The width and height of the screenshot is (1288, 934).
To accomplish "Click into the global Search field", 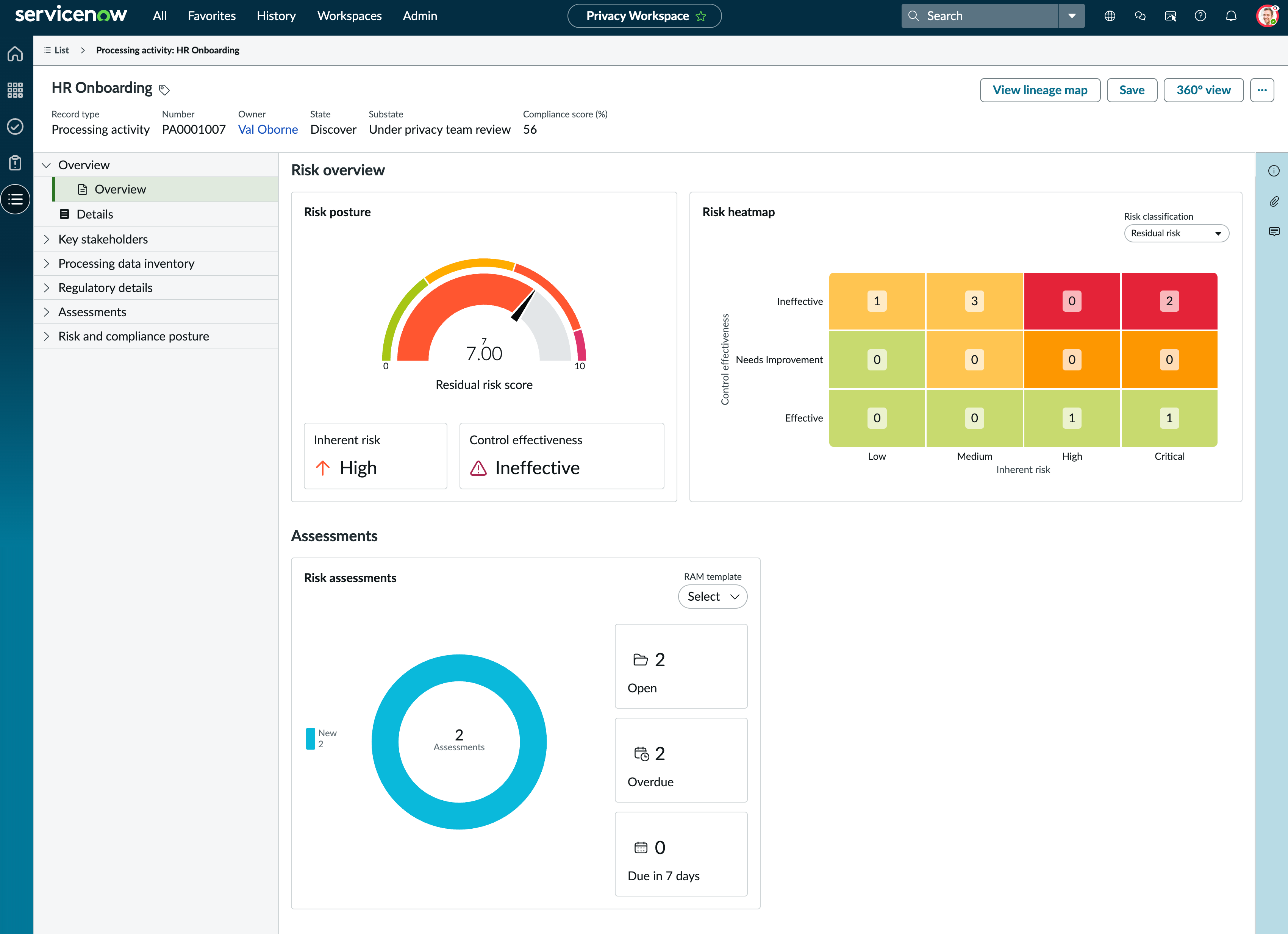I will click(x=980, y=16).
